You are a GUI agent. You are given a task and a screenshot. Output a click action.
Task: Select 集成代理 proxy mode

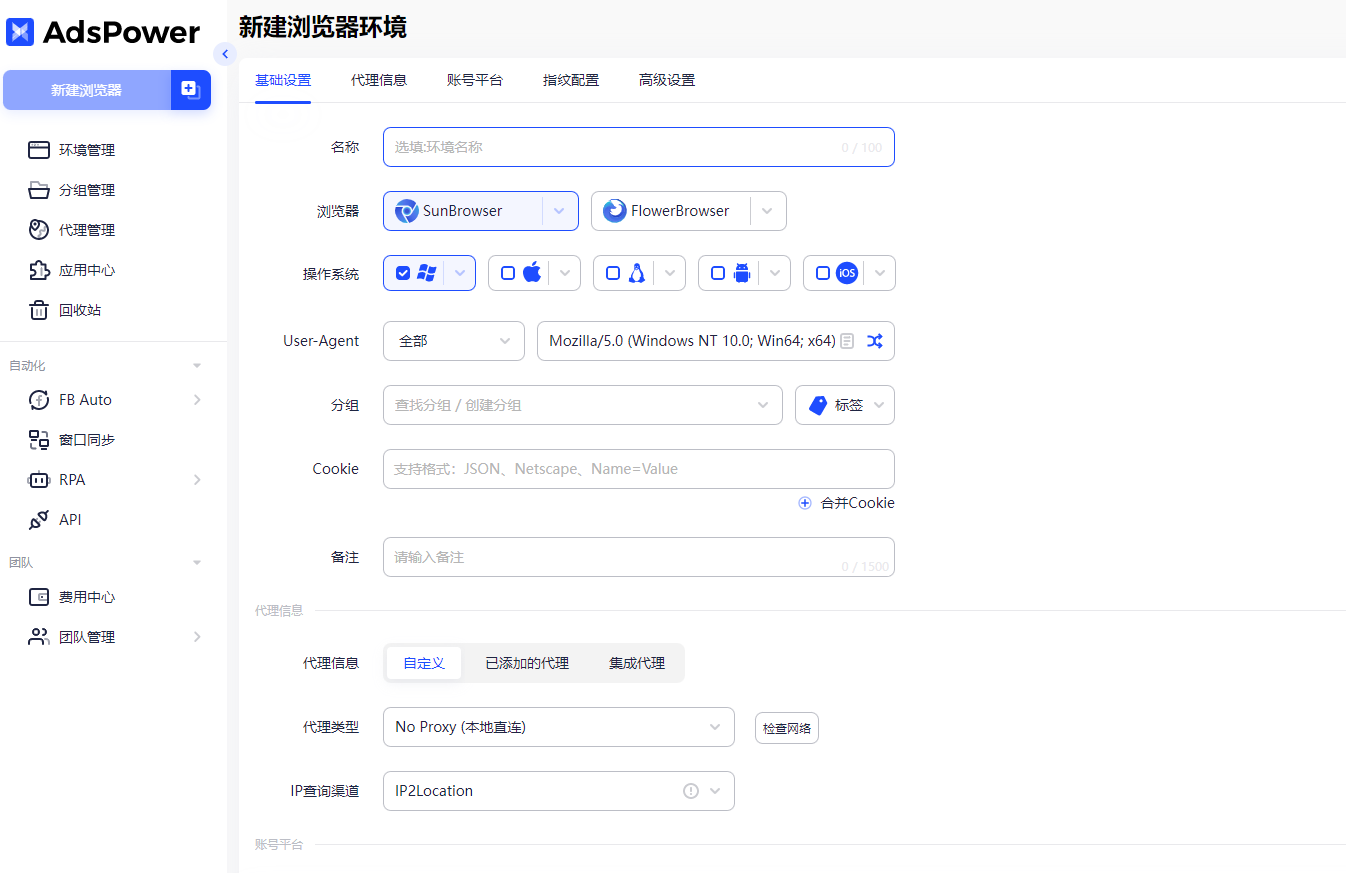[637, 663]
